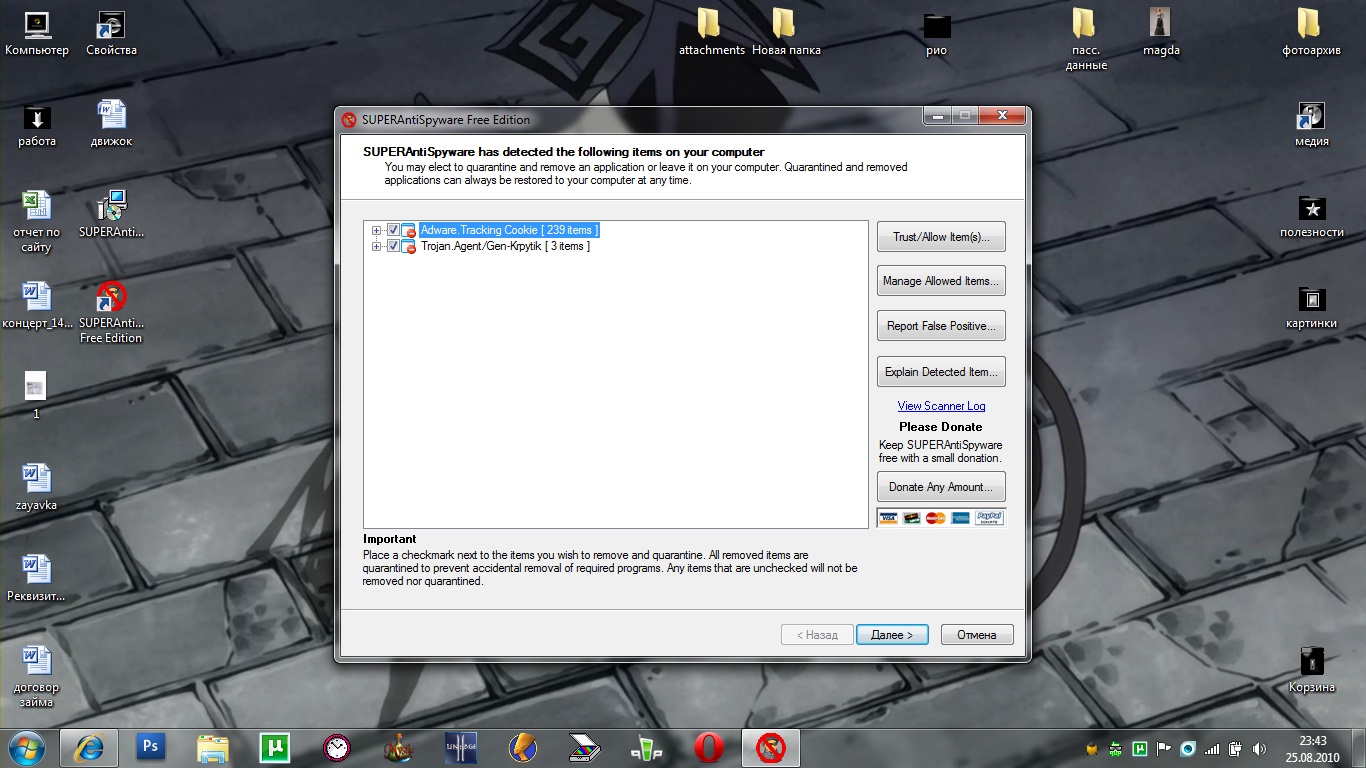Image resolution: width=1366 pixels, height=768 pixels.
Task: Expand the Adware.Tracking Cookie tree node
Action: tap(377, 230)
